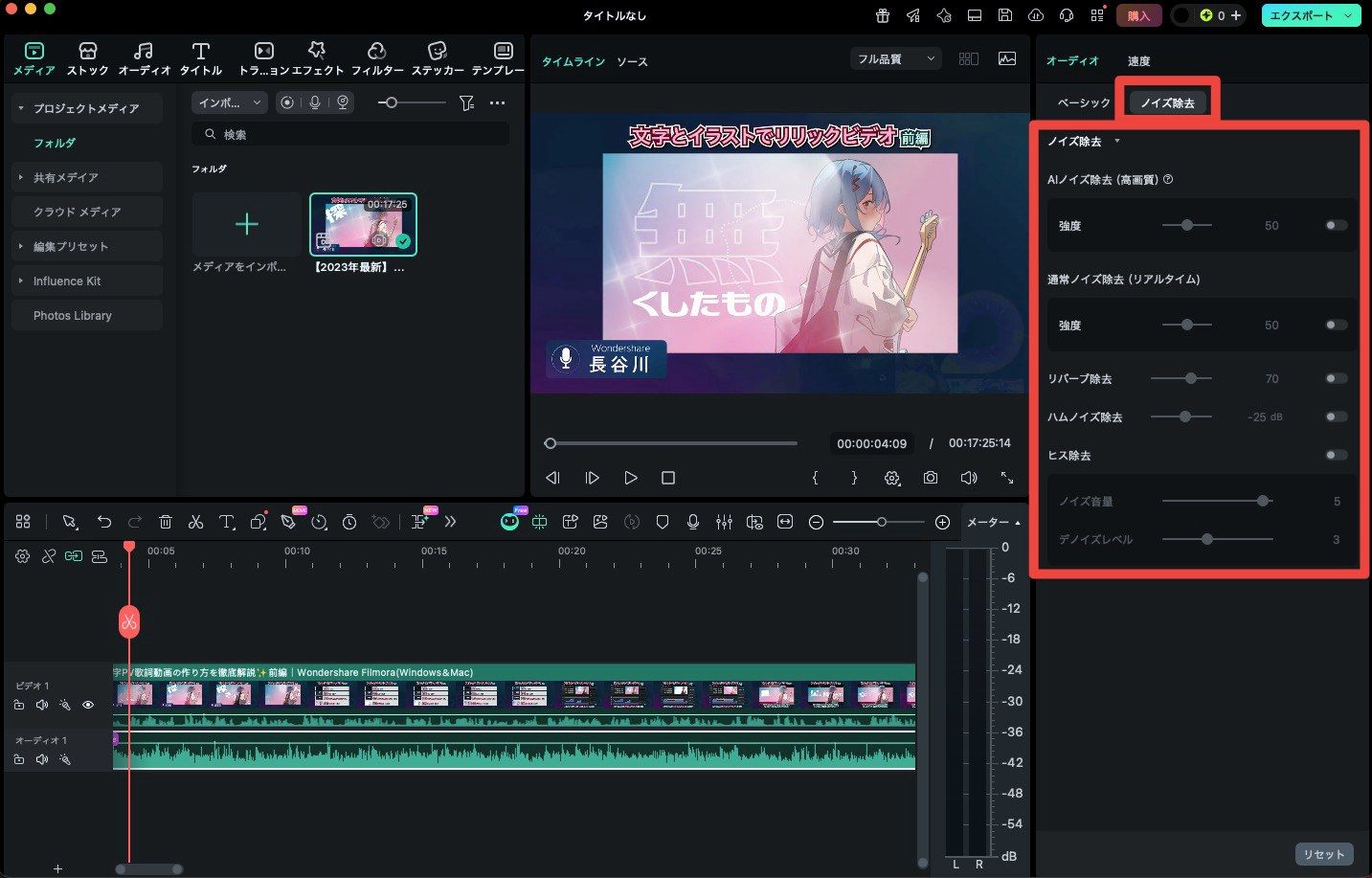Click the 検索 search field

point(350,135)
